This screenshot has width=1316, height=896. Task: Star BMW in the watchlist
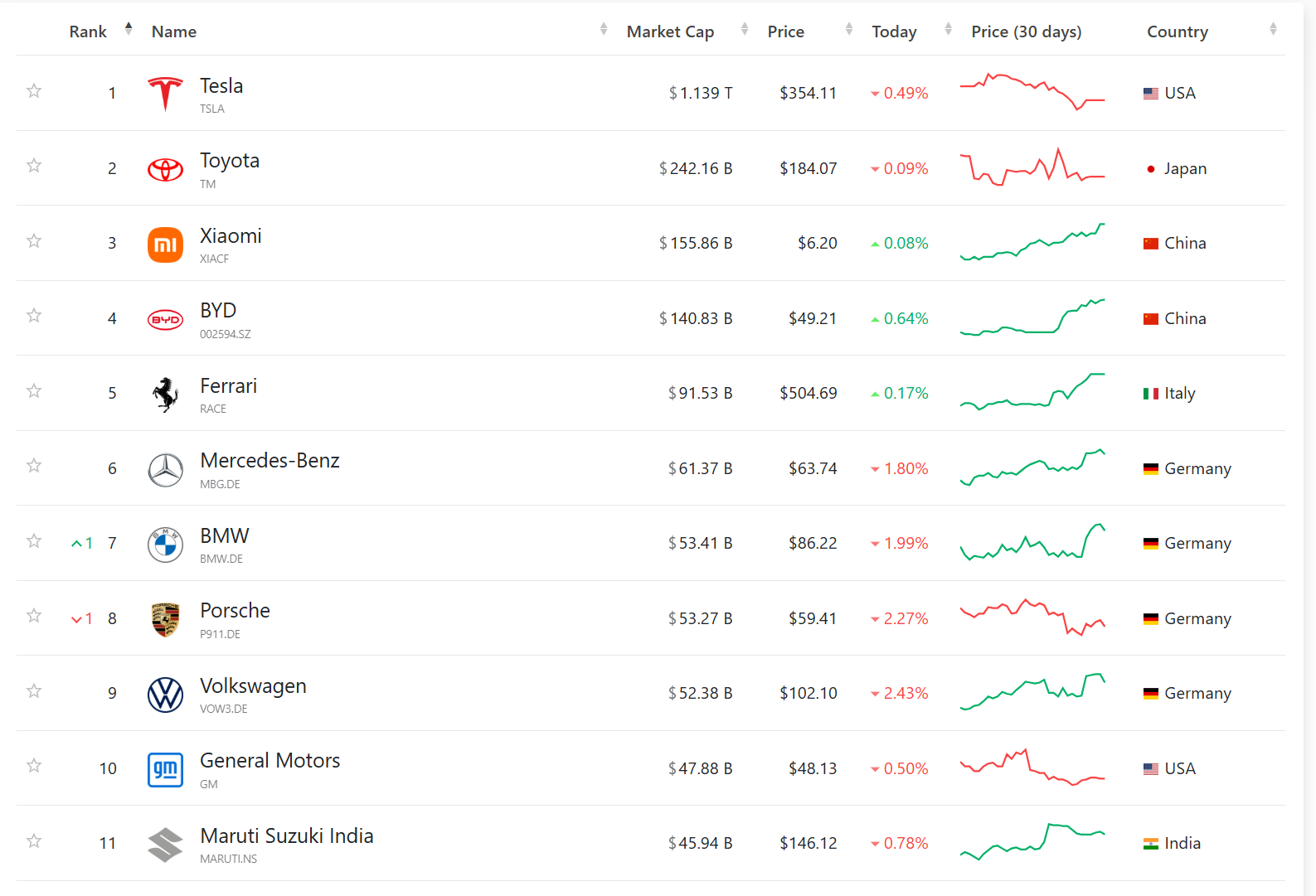tap(34, 540)
